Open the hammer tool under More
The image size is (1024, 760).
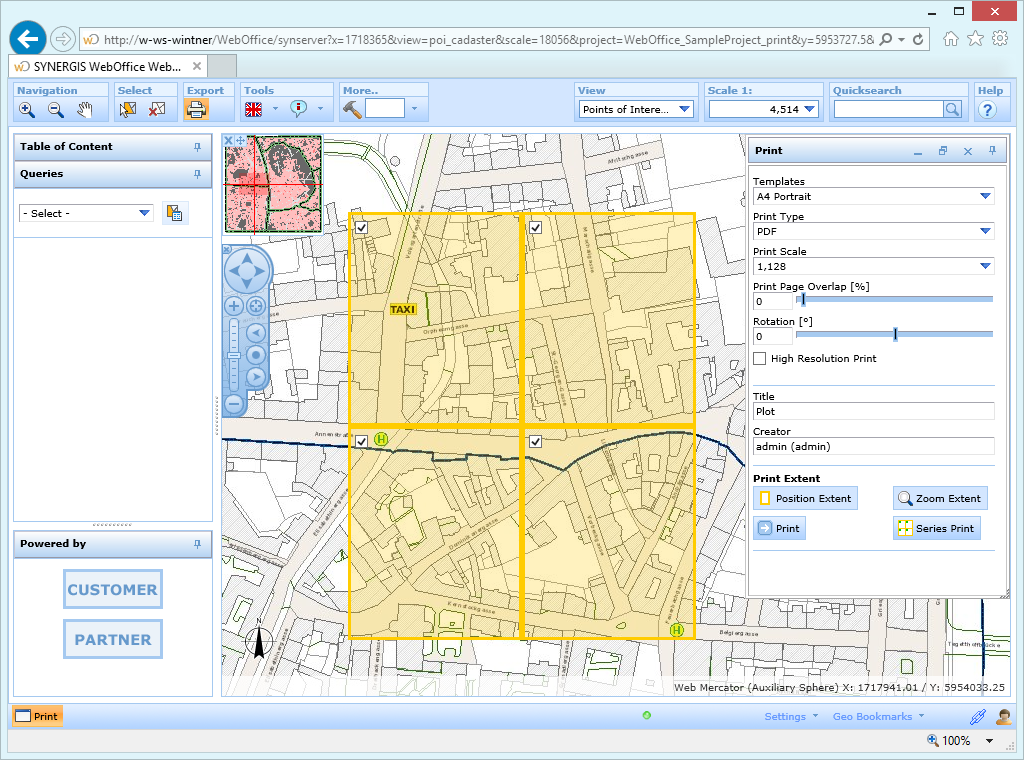point(352,109)
